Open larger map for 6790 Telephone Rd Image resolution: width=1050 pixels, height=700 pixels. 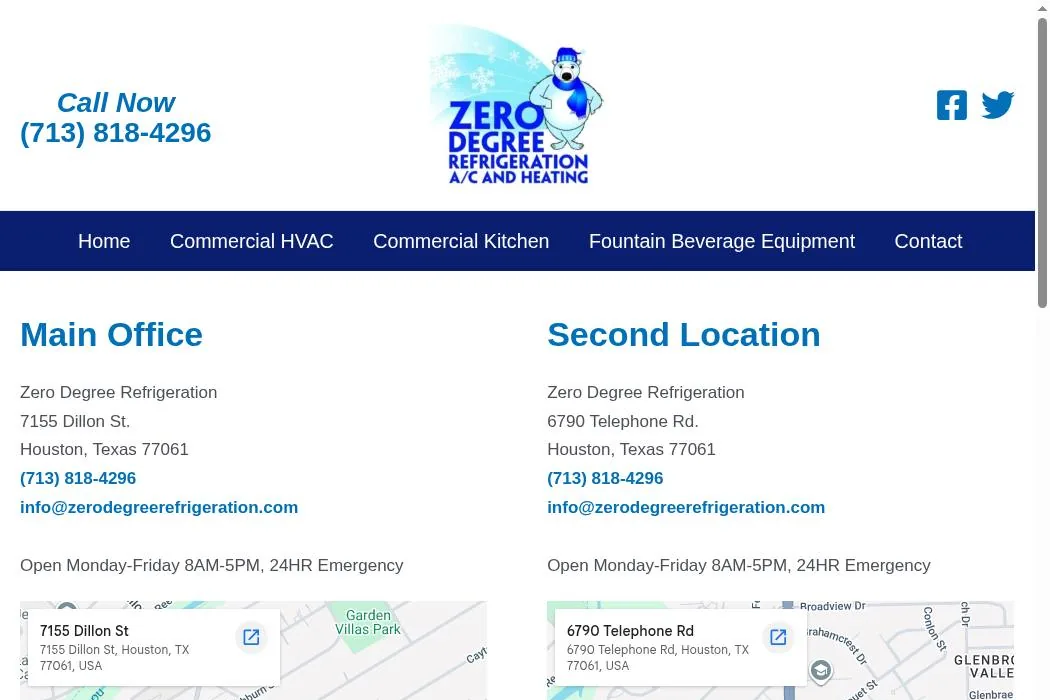point(778,637)
